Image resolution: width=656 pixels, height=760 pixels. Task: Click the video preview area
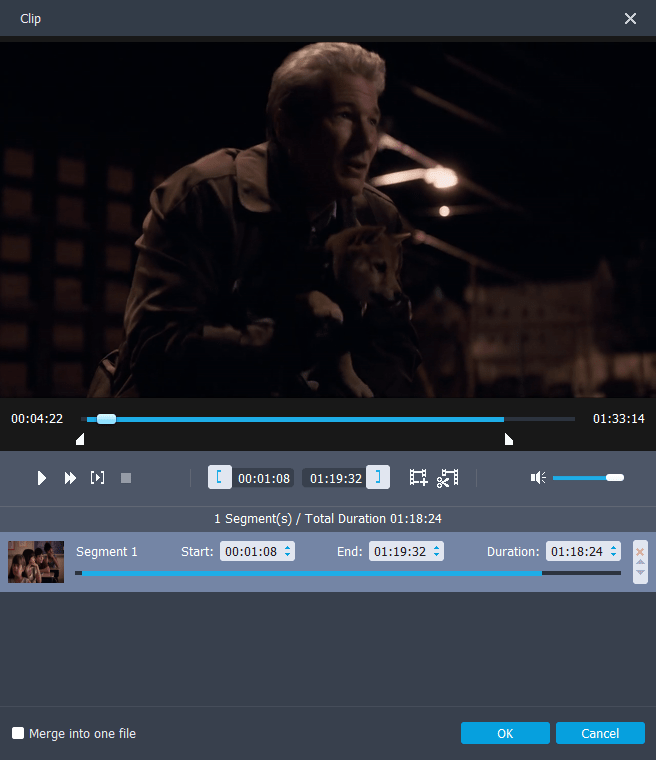point(328,220)
